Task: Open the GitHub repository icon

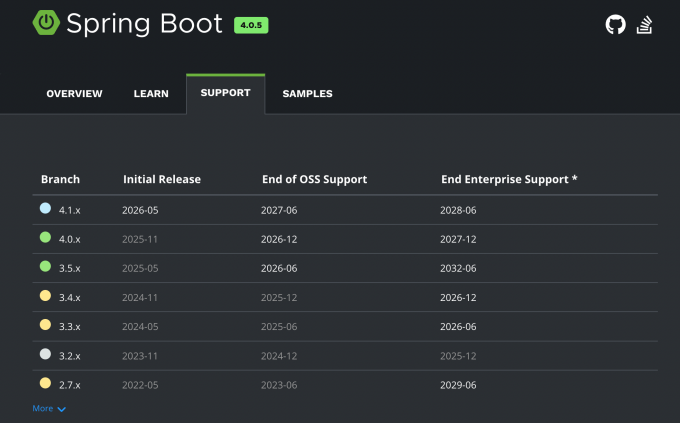Action: (x=615, y=24)
